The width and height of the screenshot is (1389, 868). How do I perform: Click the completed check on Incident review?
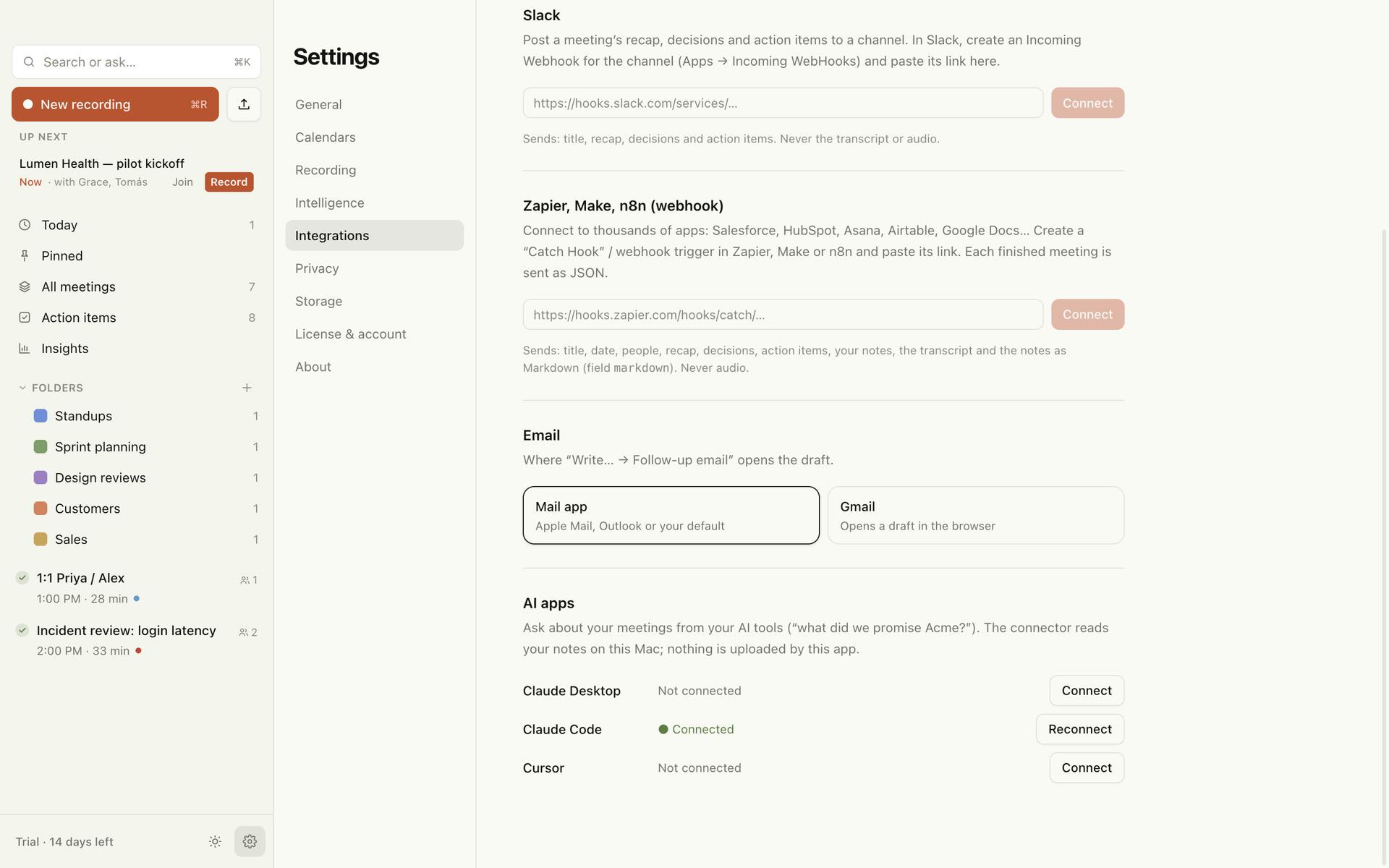(x=22, y=630)
